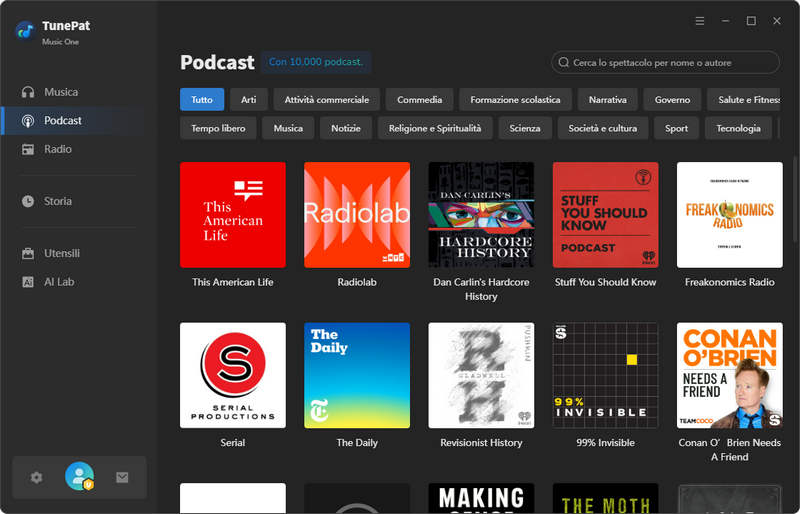Click the clock icon beside Storia
The height and width of the screenshot is (514, 800).
point(28,201)
